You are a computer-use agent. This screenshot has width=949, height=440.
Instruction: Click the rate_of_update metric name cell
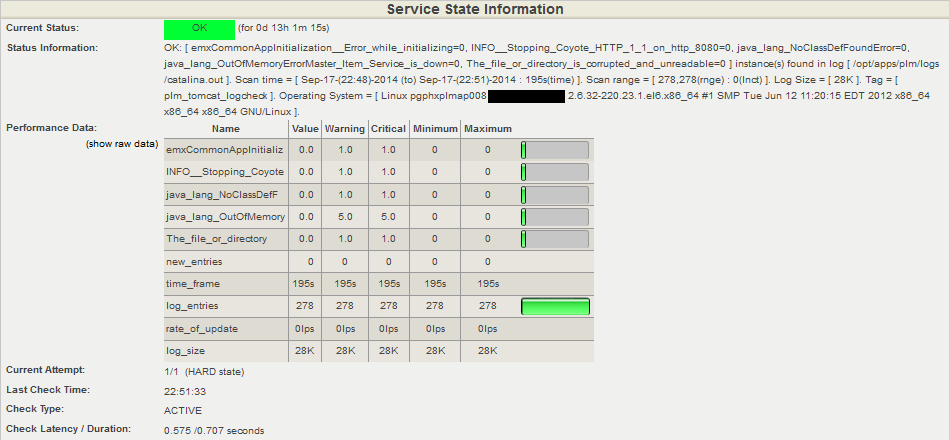coord(198,328)
